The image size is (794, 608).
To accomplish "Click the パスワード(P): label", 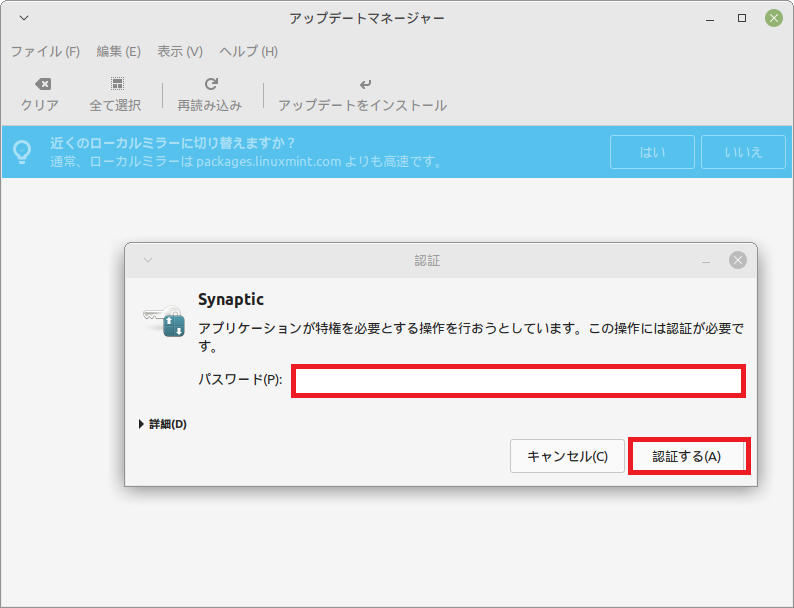I will click(240, 379).
